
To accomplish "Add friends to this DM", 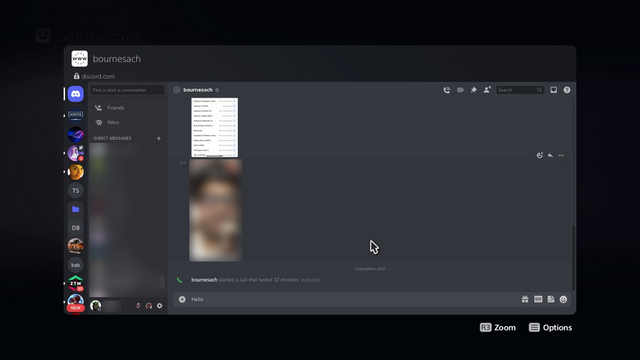I will (487, 90).
